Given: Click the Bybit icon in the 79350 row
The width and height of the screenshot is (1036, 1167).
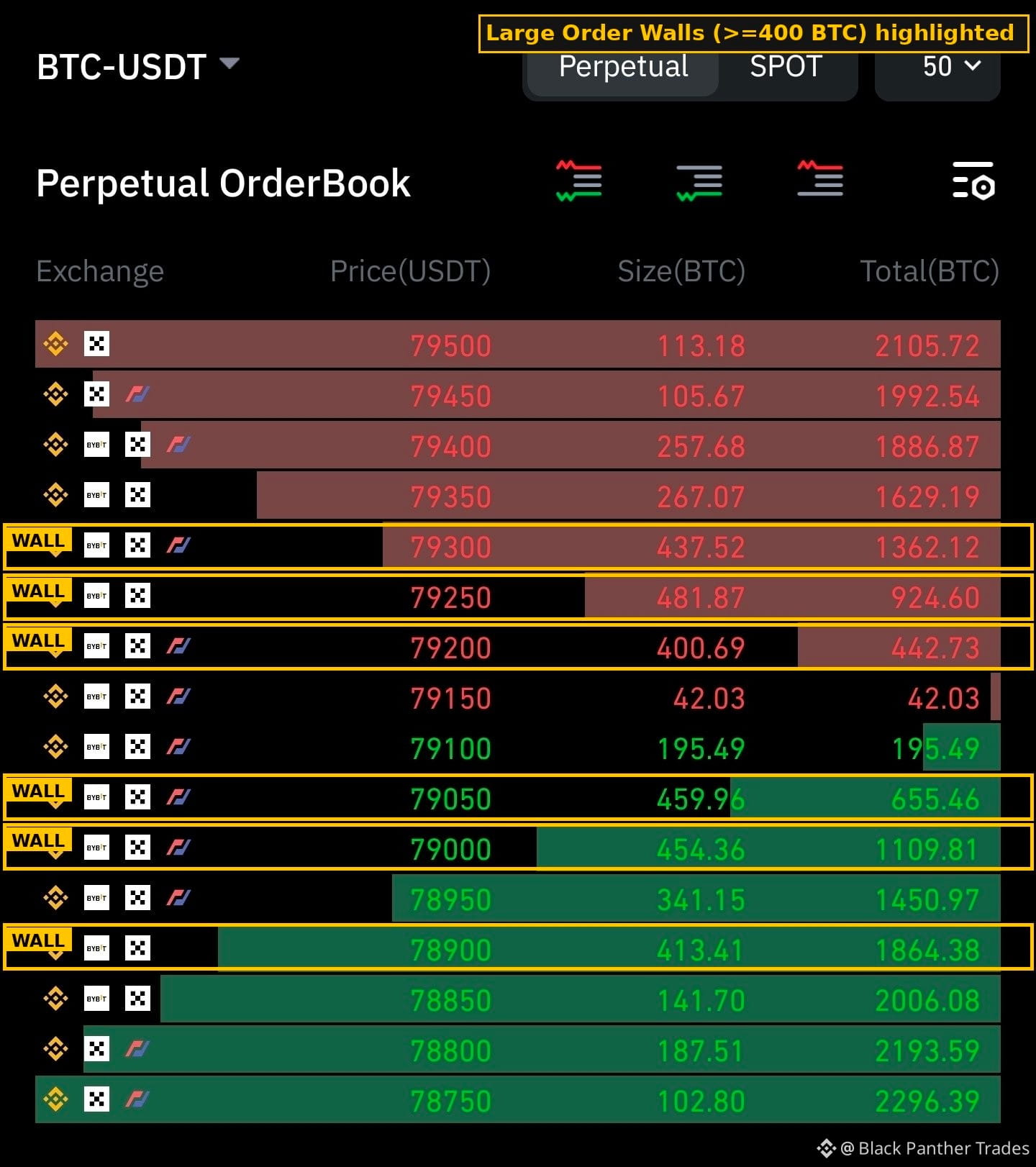Looking at the screenshot, I should (96, 495).
